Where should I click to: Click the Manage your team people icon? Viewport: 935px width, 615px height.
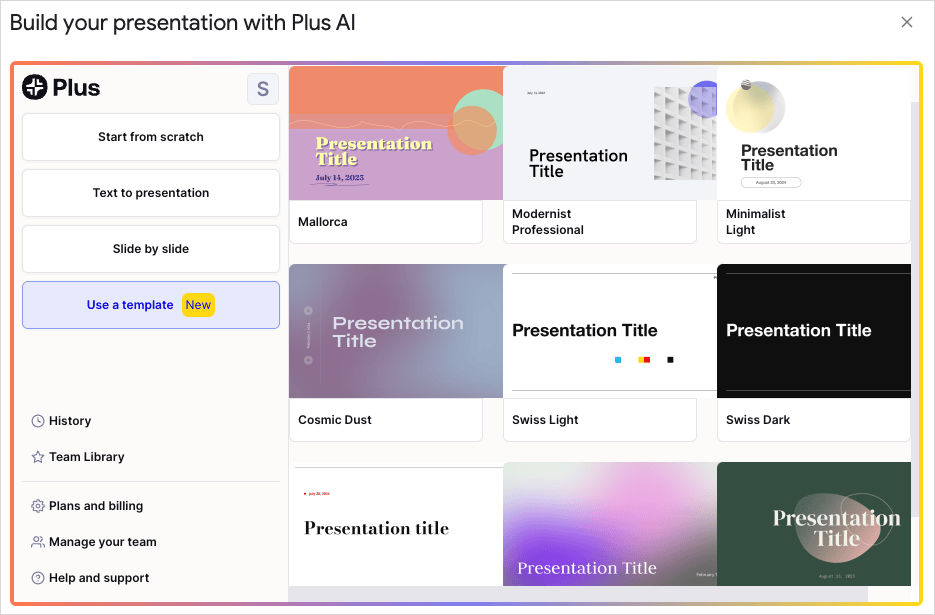tap(38, 542)
